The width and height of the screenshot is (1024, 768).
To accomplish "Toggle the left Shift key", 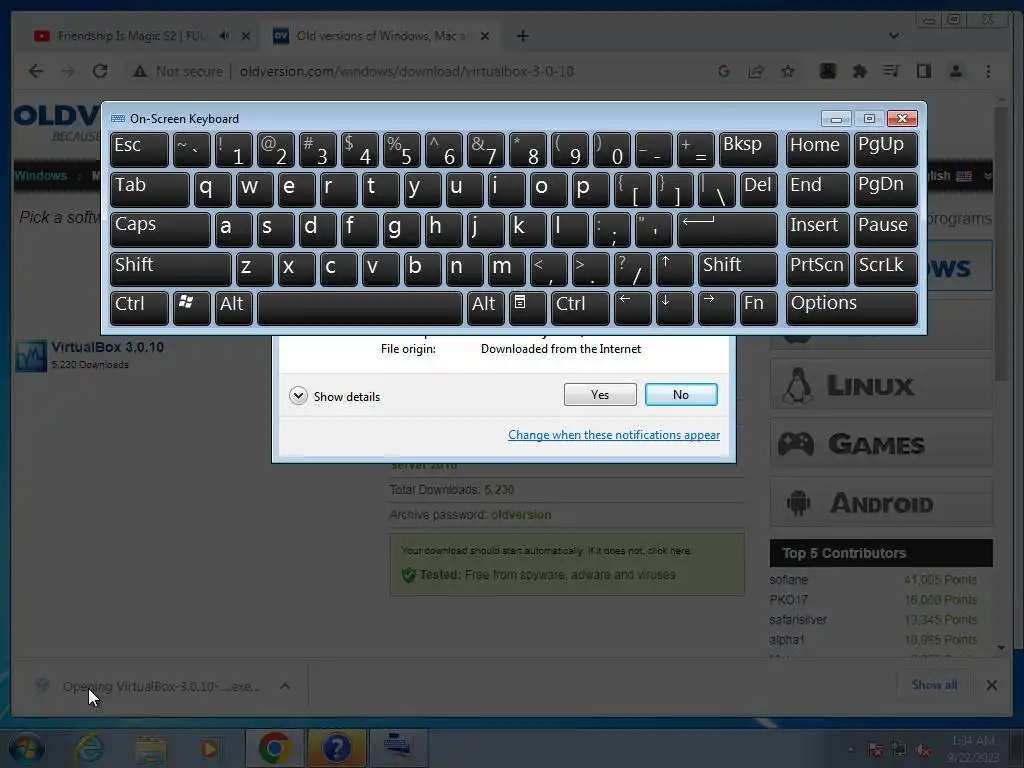I will 170,269.
